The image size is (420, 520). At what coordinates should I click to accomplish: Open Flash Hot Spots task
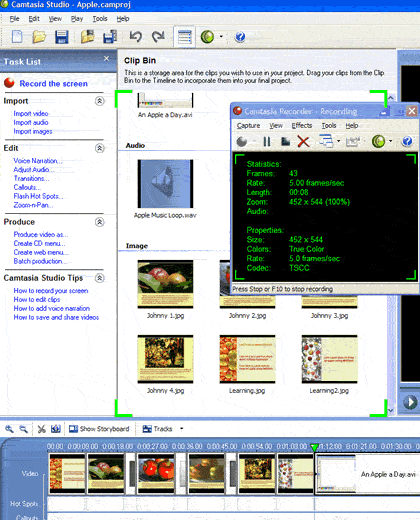39,196
